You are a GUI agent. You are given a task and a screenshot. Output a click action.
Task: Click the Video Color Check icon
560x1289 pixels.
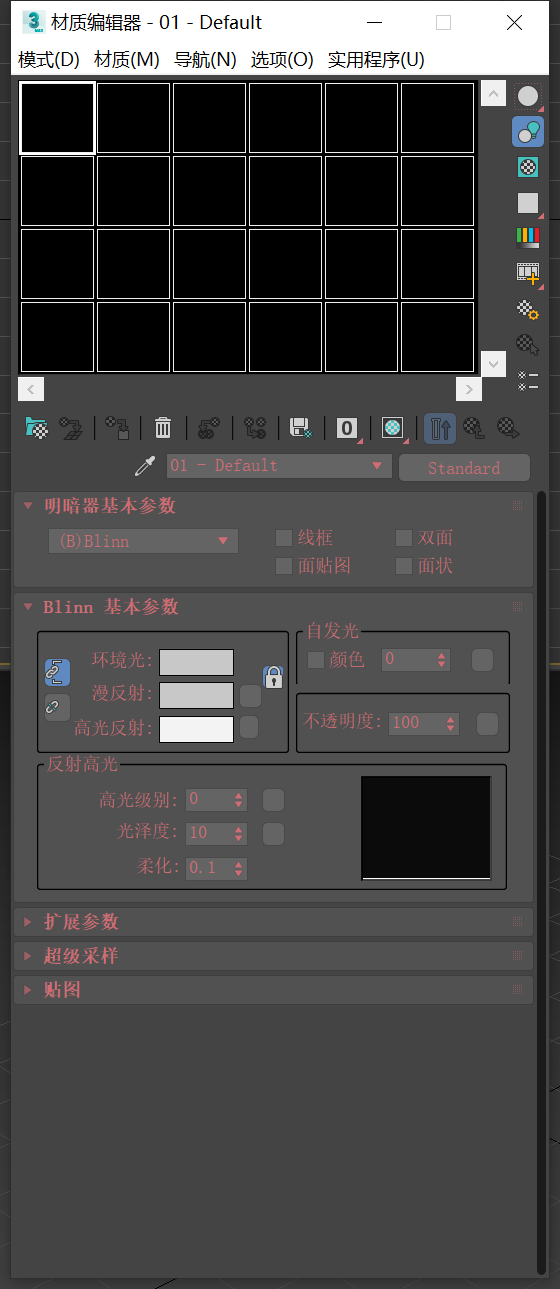point(528,237)
